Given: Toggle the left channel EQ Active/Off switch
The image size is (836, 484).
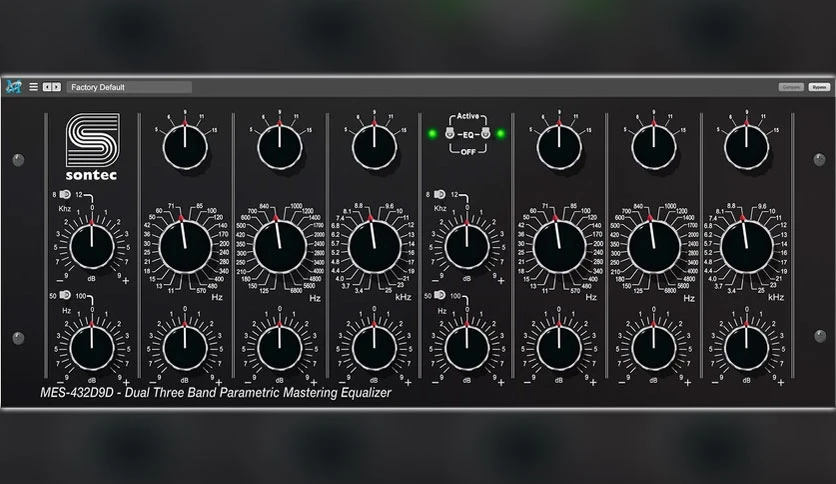Looking at the screenshot, I should pos(449,133).
